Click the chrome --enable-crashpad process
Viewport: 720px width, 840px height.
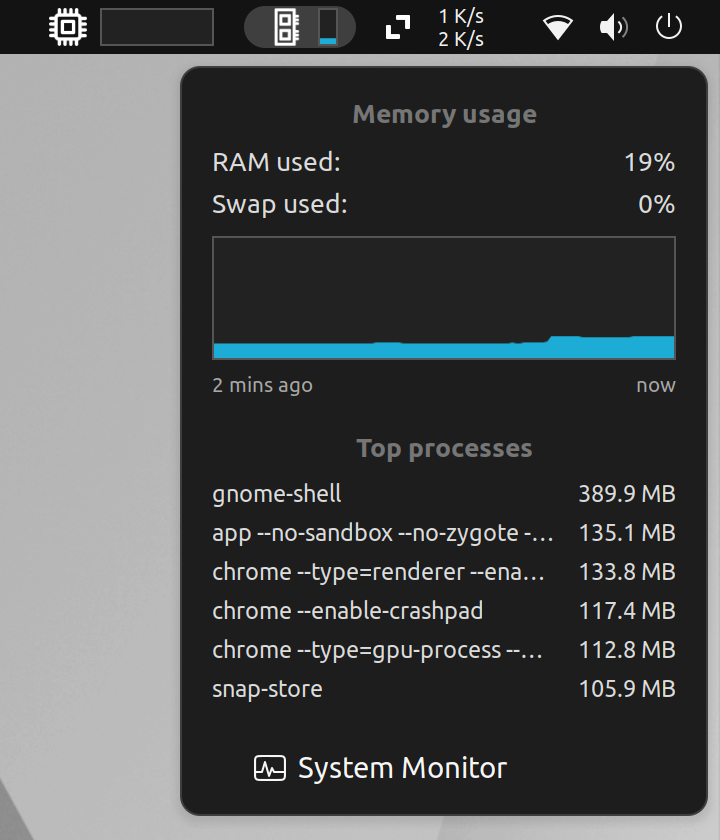(444, 611)
